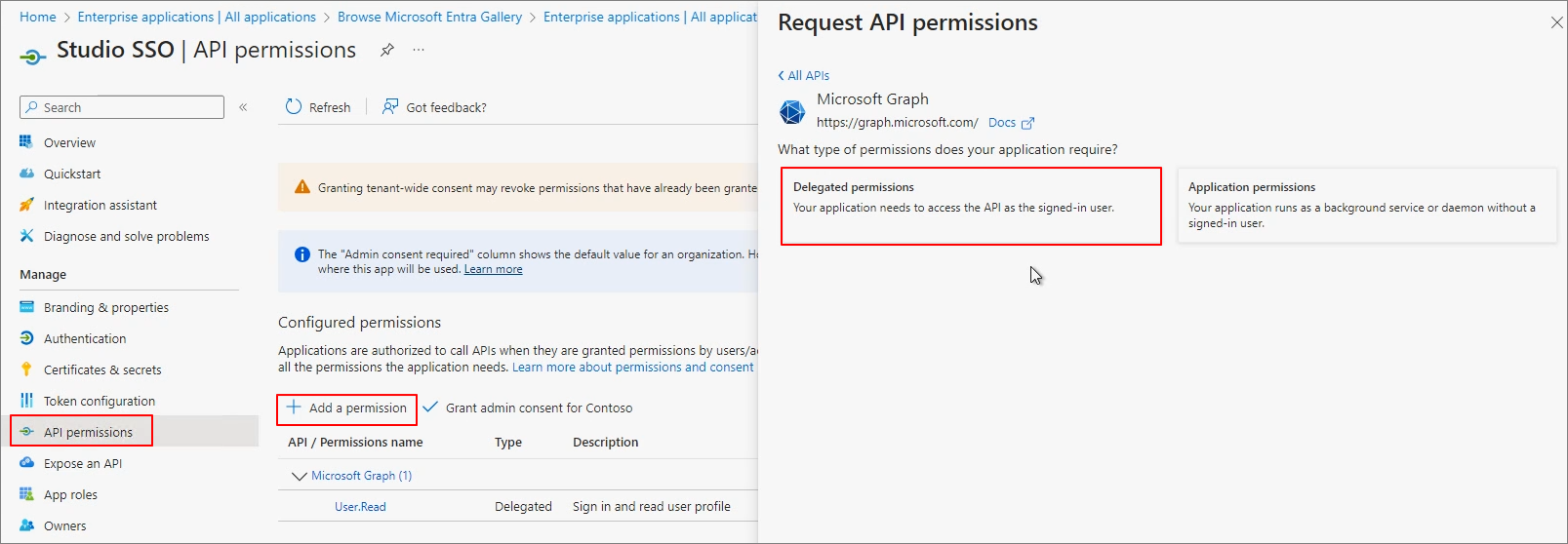1568x544 pixels.
Task: Click the Authentication icon
Action: (x=26, y=338)
